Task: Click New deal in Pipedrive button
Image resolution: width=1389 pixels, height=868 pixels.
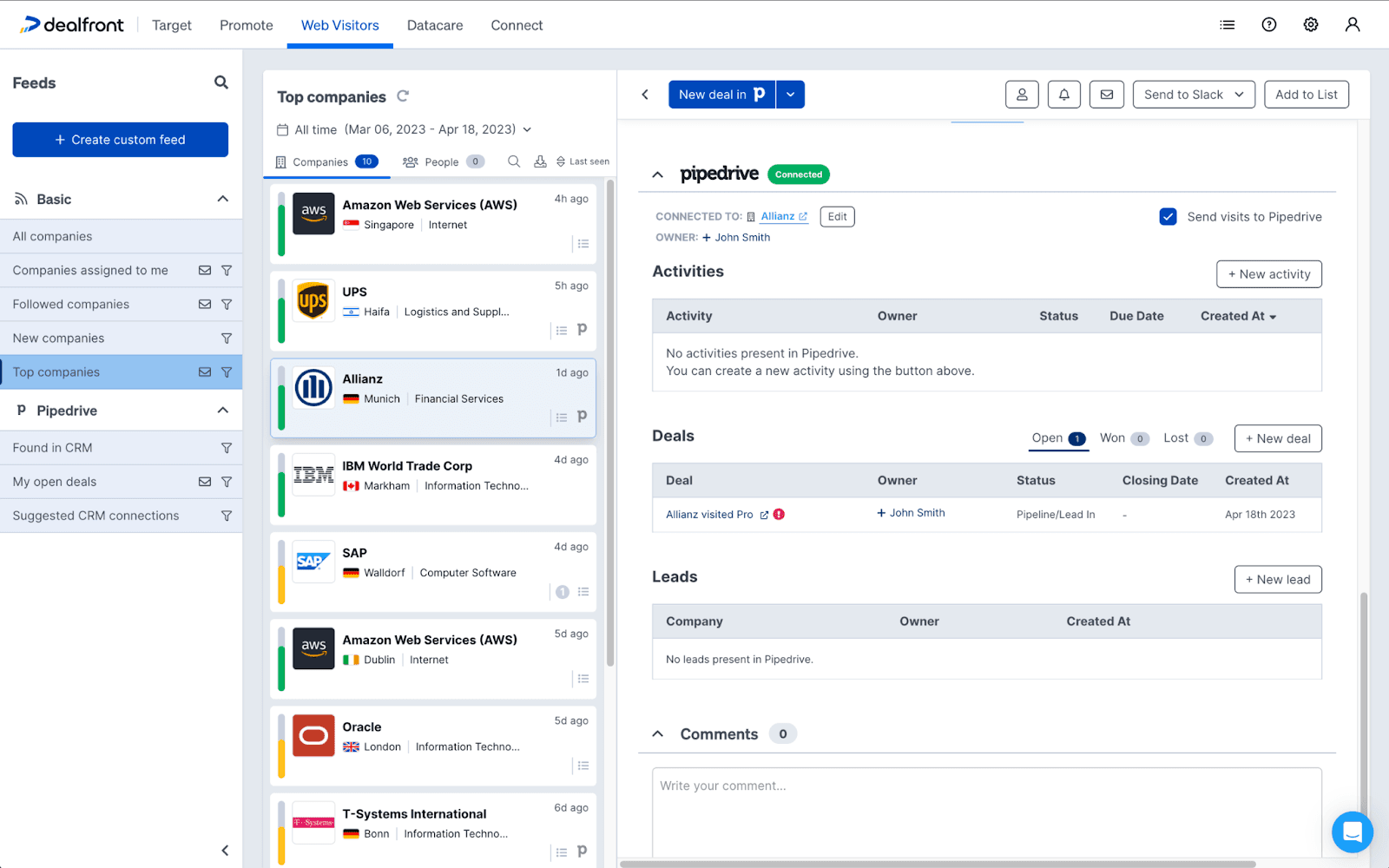Action: point(722,95)
